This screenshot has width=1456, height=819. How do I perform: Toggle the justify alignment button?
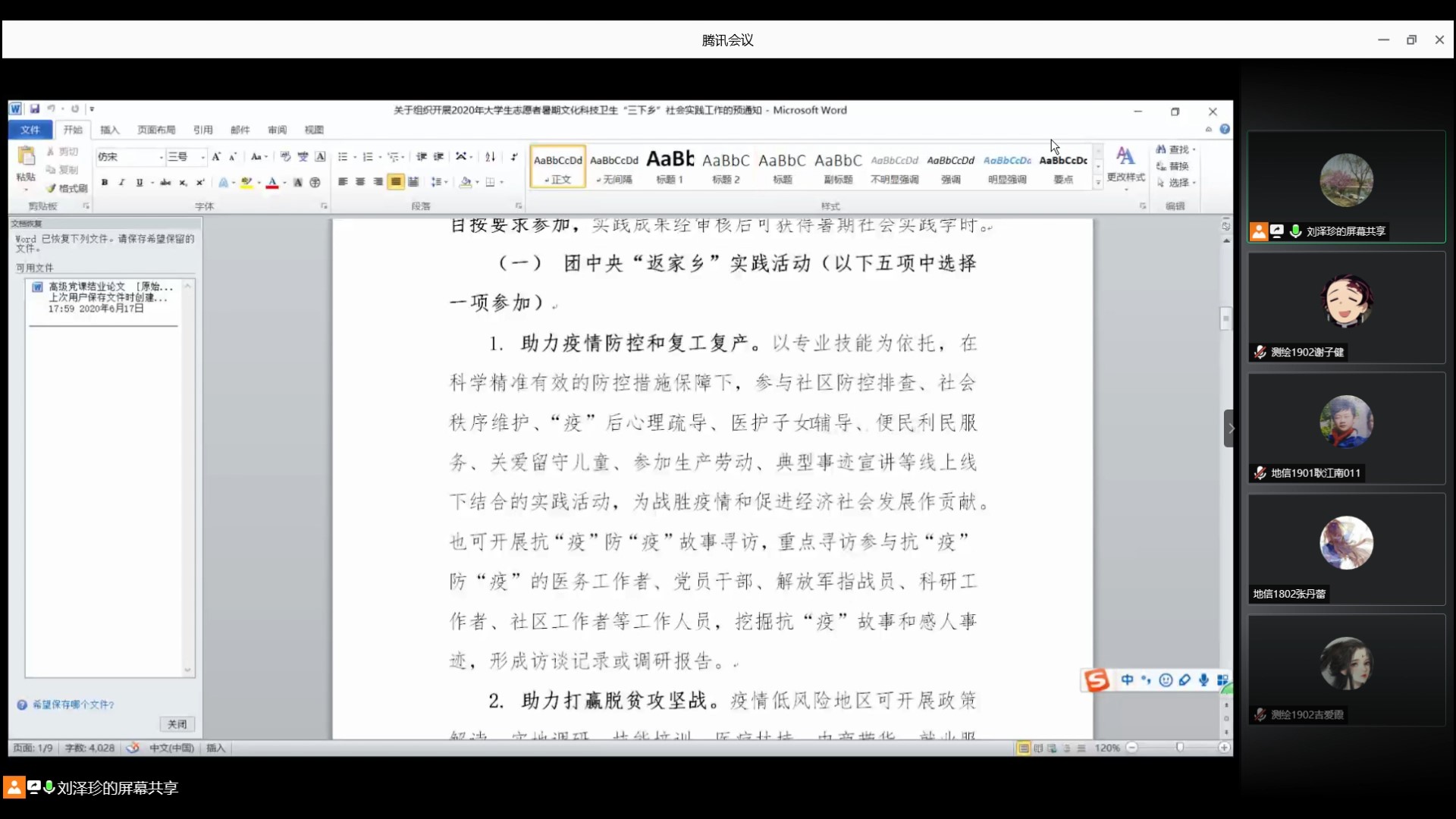pyautogui.click(x=395, y=182)
